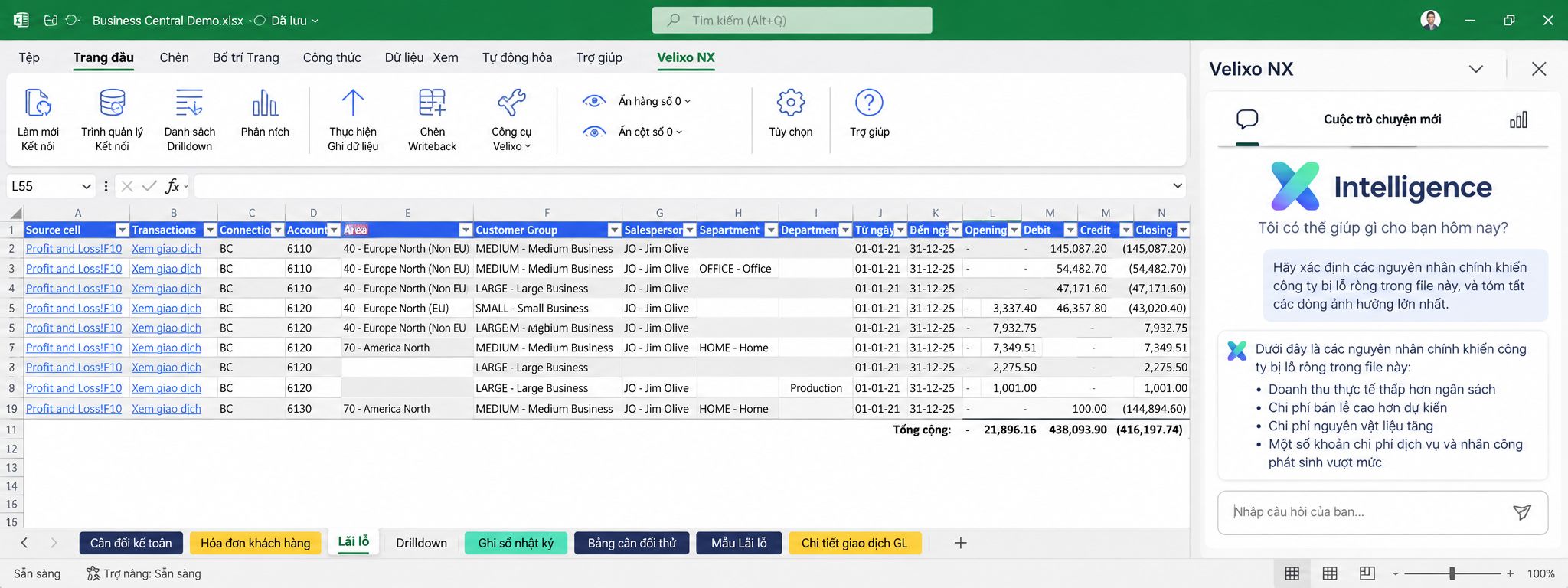Close the Velixo NX side panel
This screenshot has width=1568, height=588.
click(1539, 69)
